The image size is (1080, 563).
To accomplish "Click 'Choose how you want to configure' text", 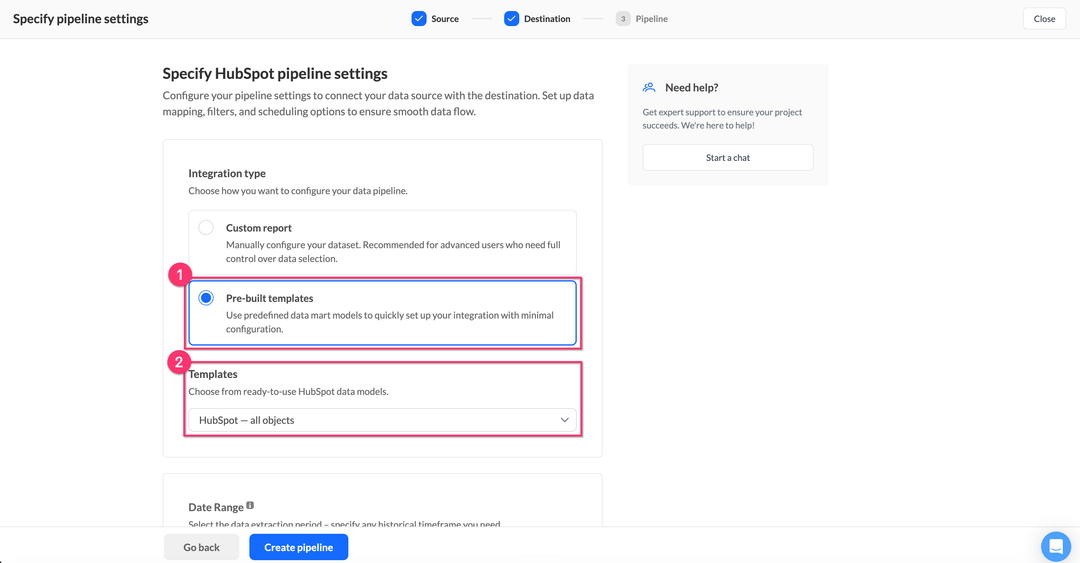I will tap(298, 190).
